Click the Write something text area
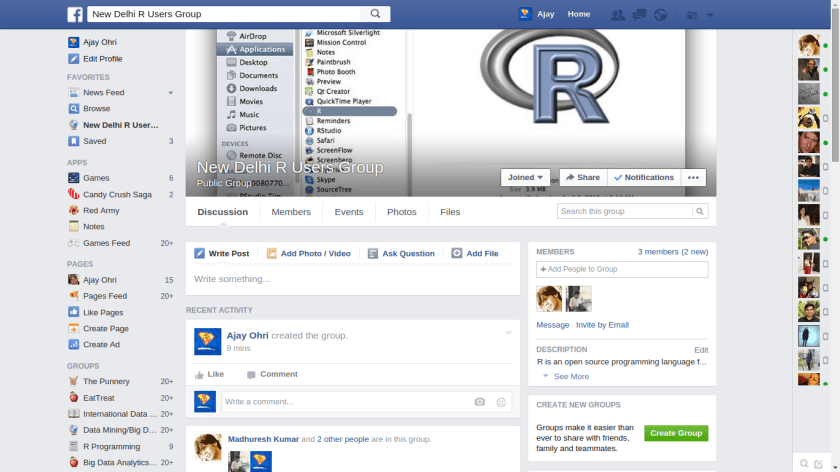 pos(353,279)
